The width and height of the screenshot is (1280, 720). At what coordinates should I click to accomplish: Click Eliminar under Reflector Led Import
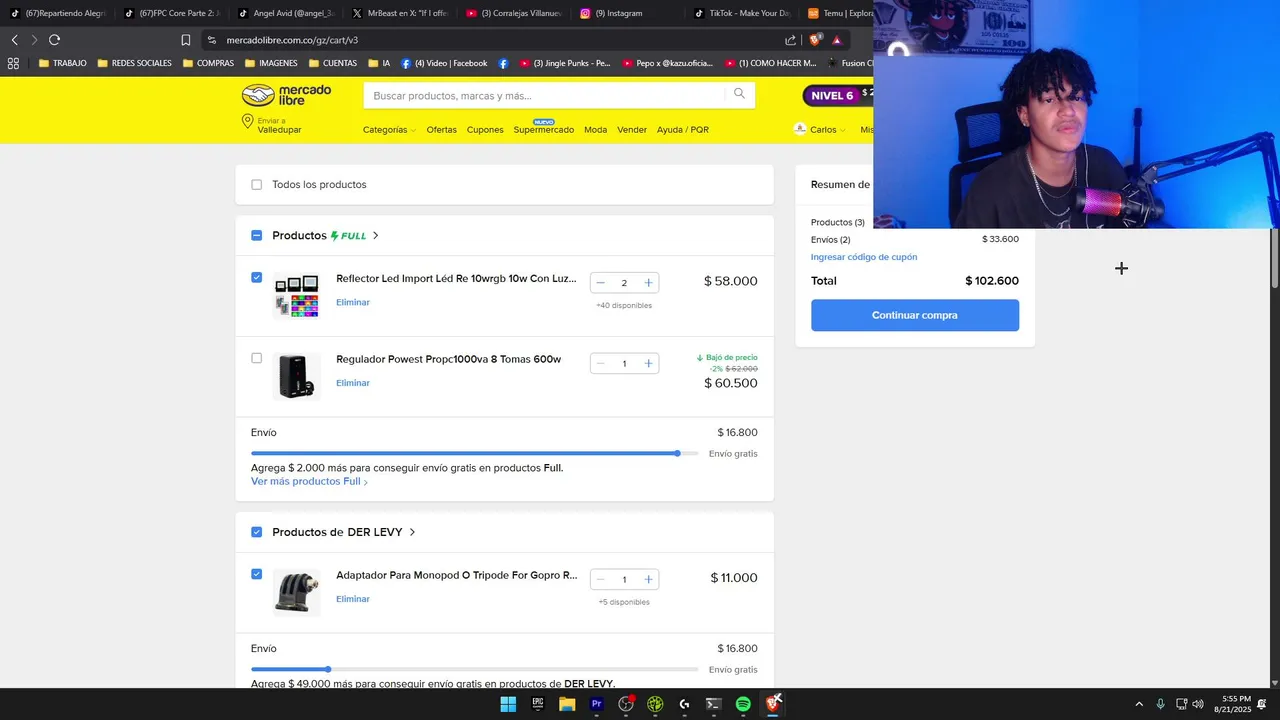(353, 302)
